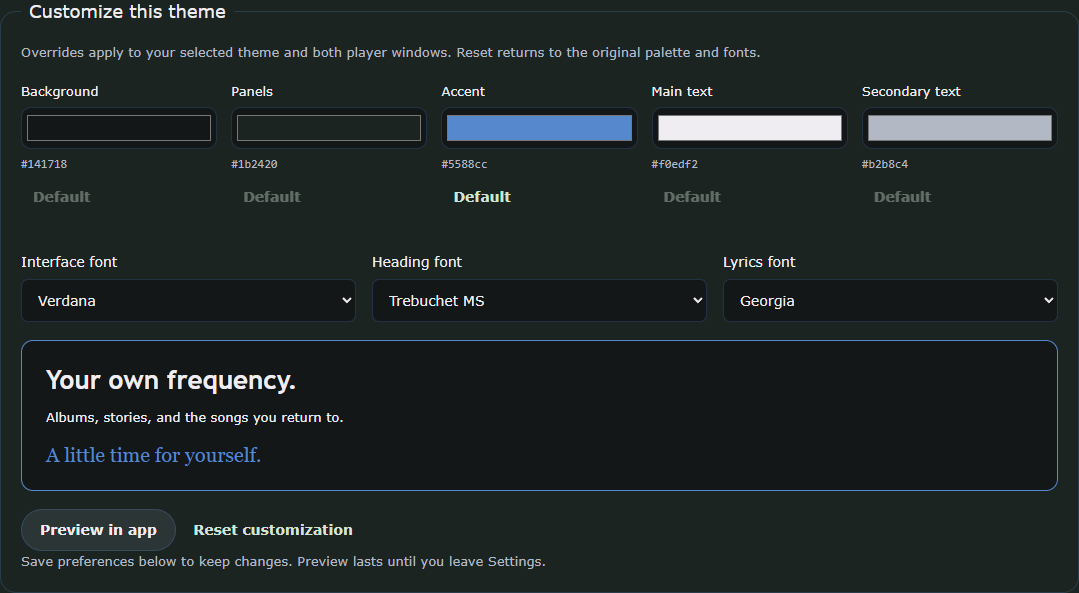
Task: Click the 'Overrides apply to your selected theme' description
Action: (391, 53)
